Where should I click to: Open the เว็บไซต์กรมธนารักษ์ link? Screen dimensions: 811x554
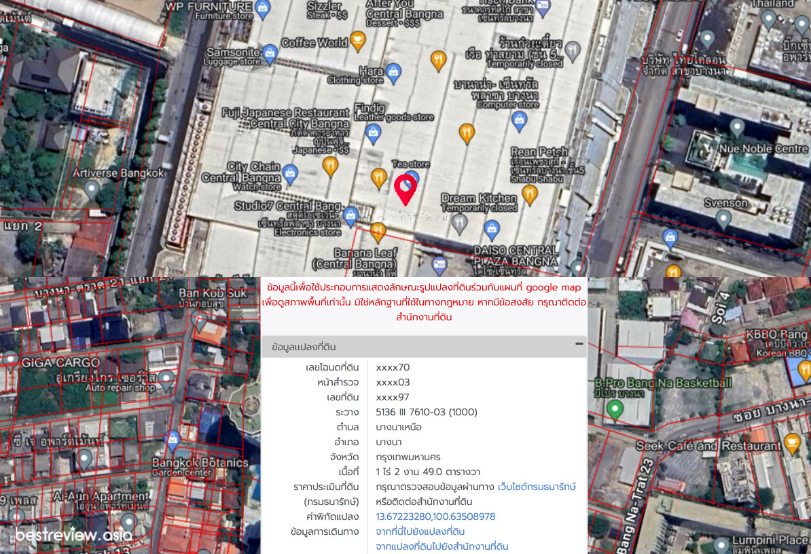tap(536, 487)
